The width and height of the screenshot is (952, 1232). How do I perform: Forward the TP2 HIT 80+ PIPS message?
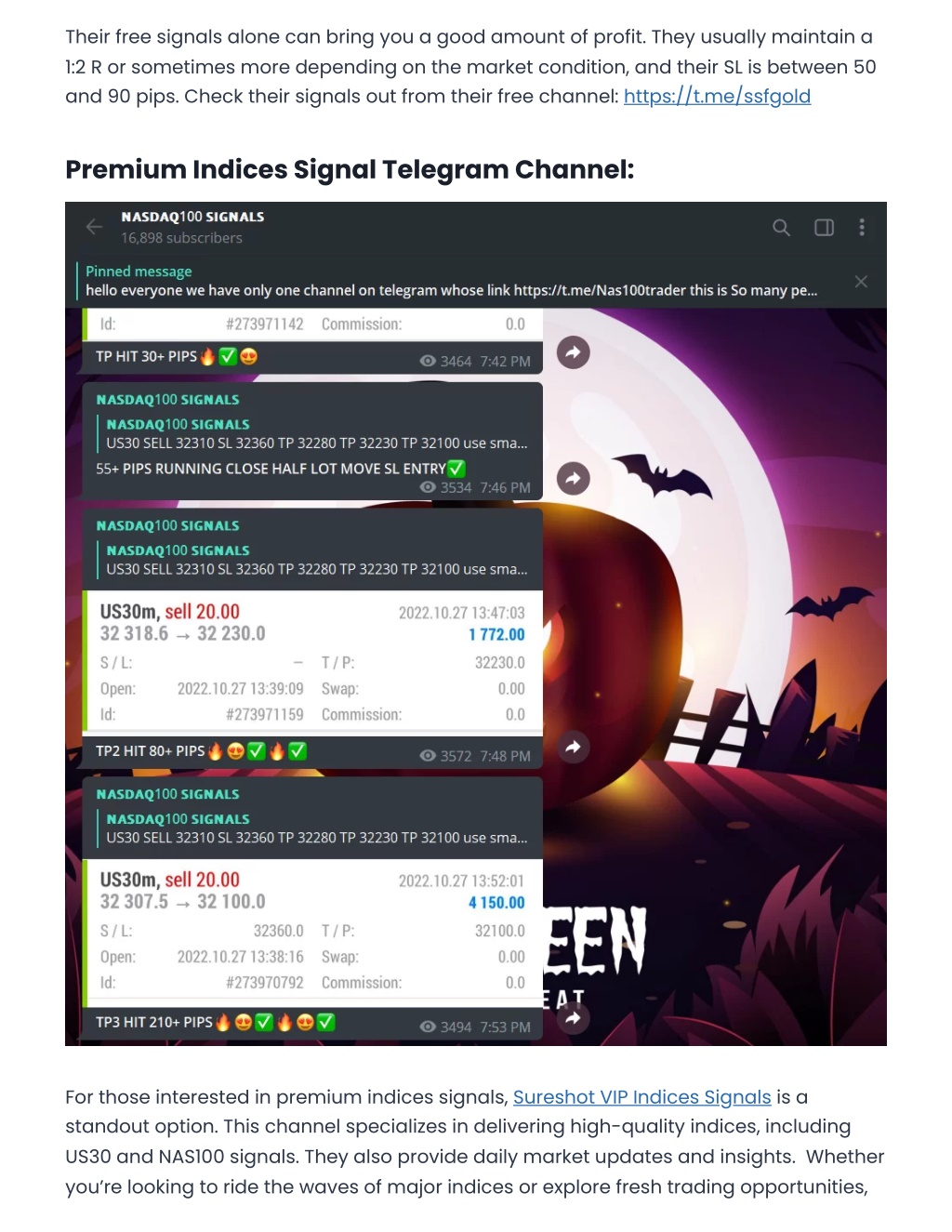click(x=573, y=747)
